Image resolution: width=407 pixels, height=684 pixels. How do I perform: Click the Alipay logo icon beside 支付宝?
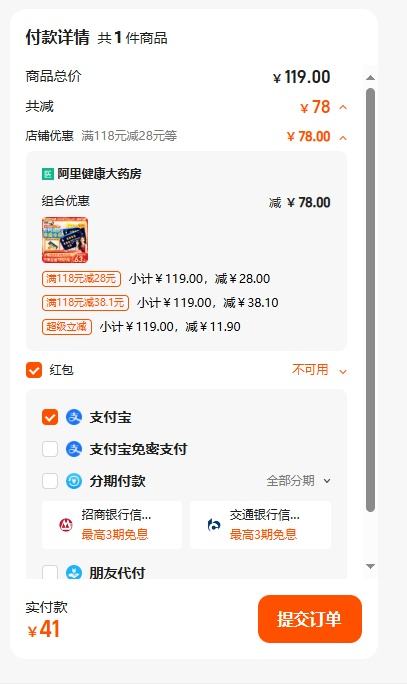click(74, 417)
